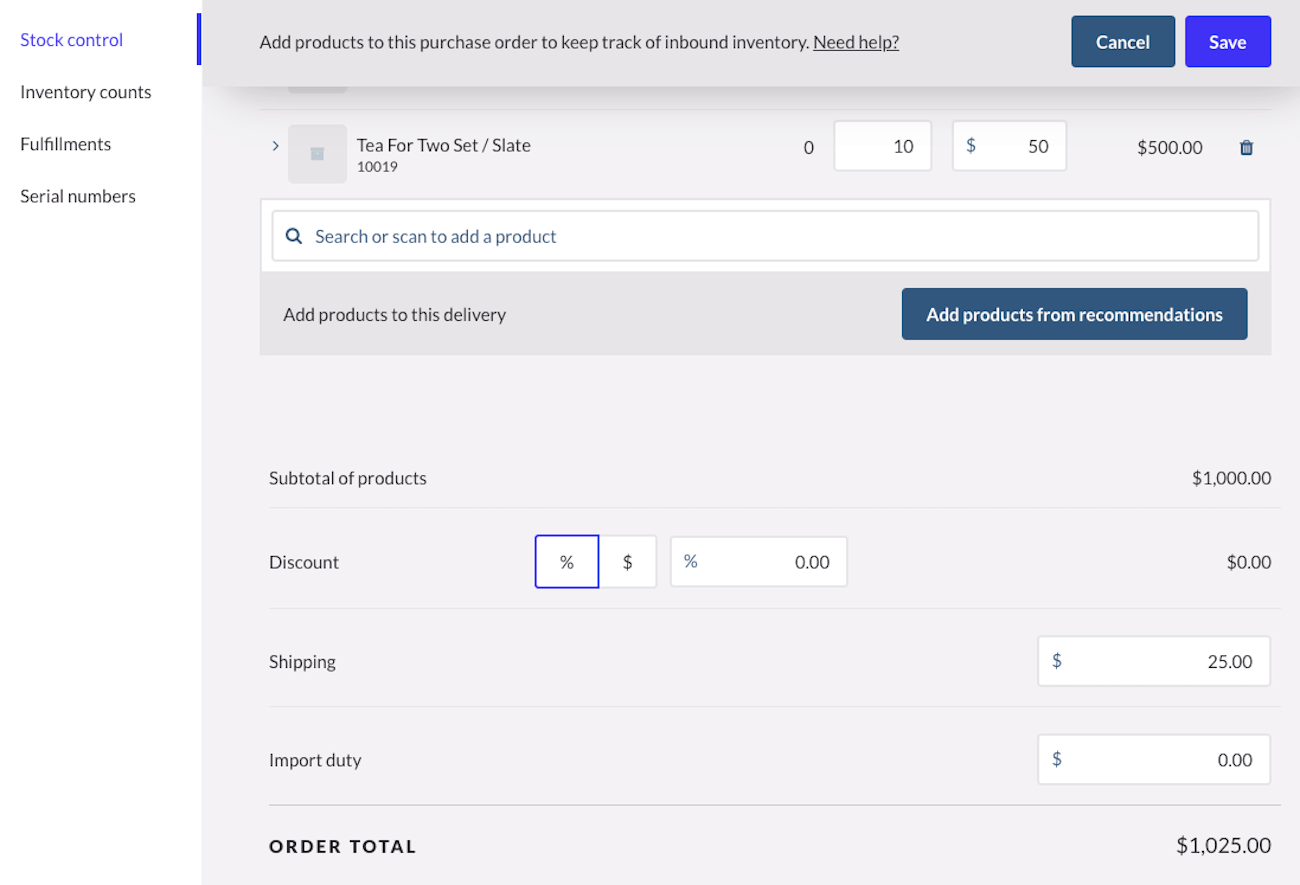Click the magnifier icon in product search
The width and height of the screenshot is (1300, 885).
[294, 237]
